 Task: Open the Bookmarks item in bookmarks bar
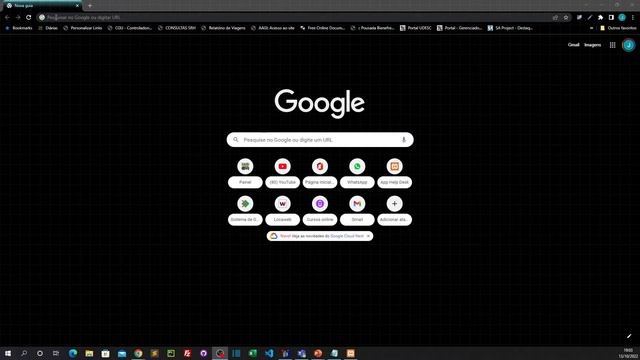click(x=19, y=28)
